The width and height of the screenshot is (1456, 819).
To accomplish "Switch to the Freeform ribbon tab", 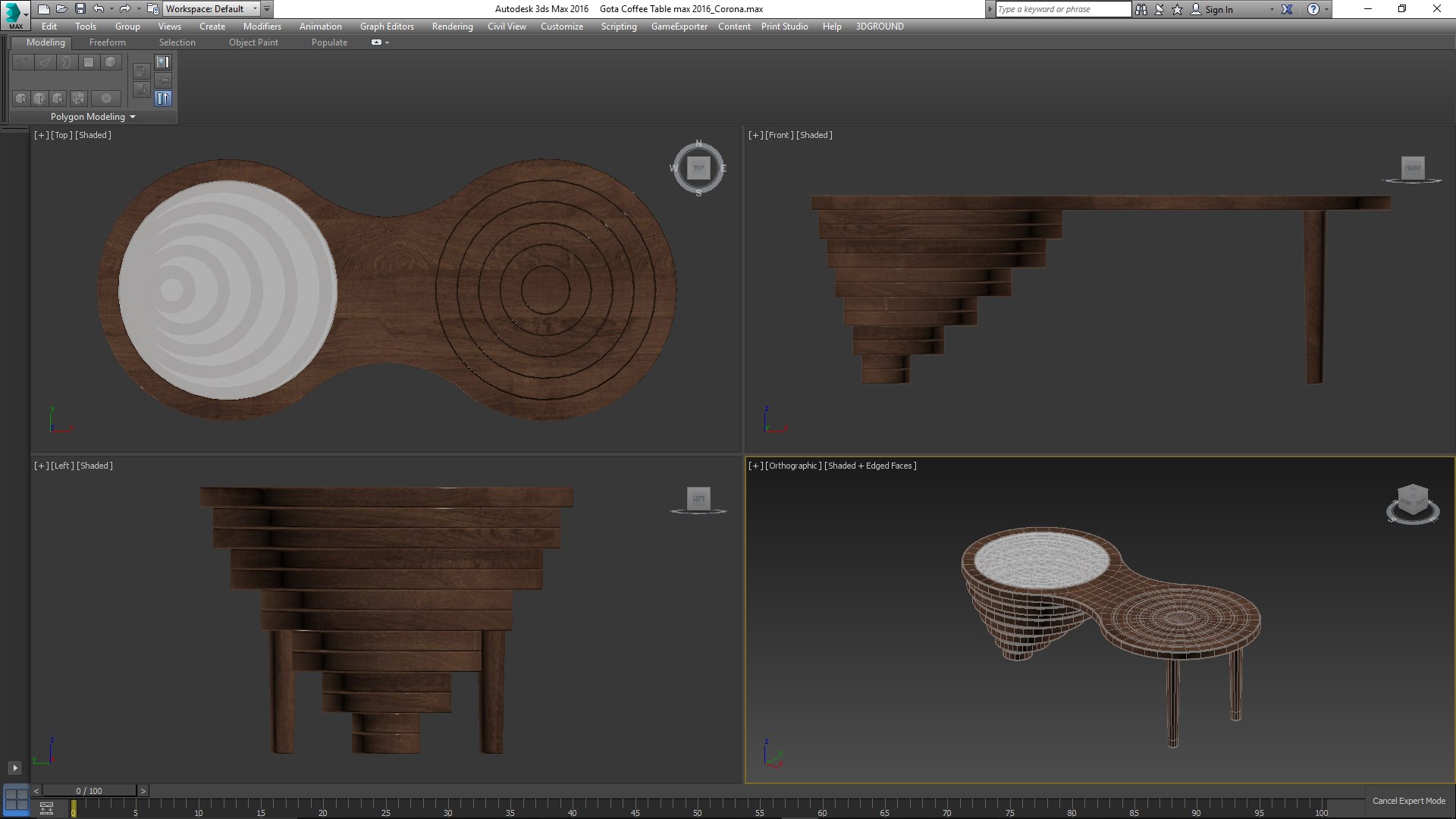I will [108, 42].
